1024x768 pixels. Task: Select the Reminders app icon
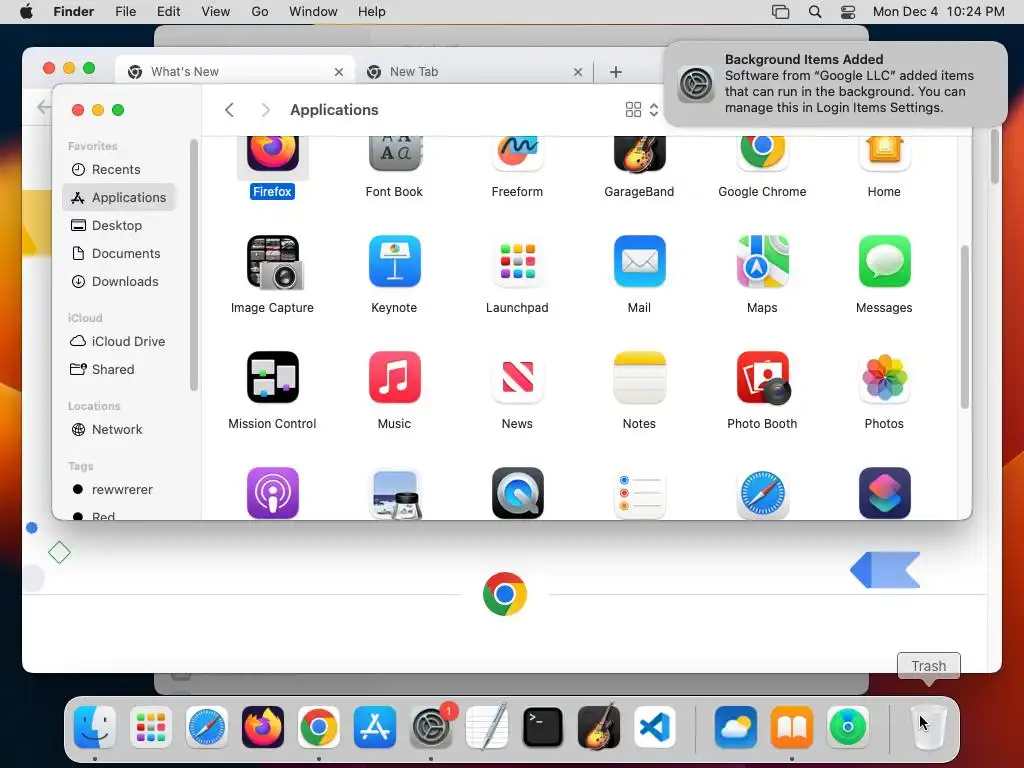[x=639, y=493]
